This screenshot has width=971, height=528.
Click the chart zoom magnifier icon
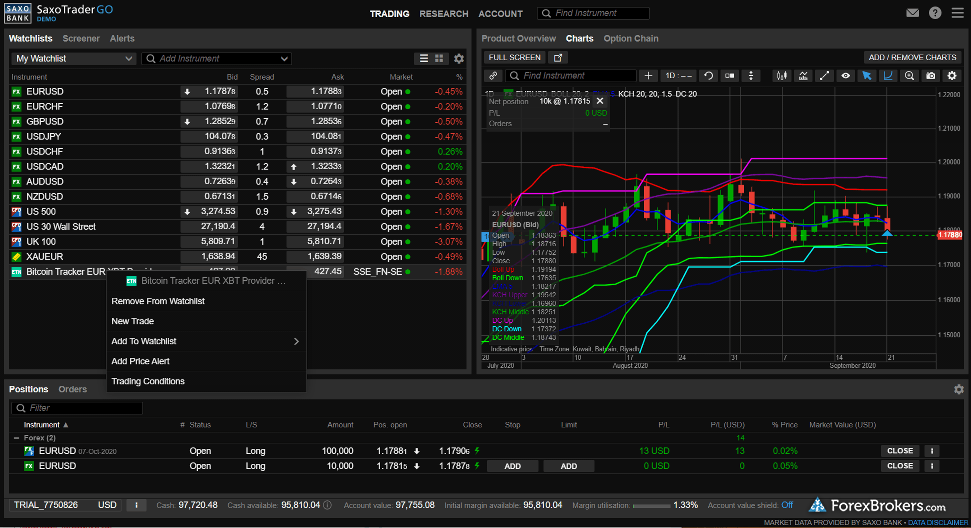(909, 76)
